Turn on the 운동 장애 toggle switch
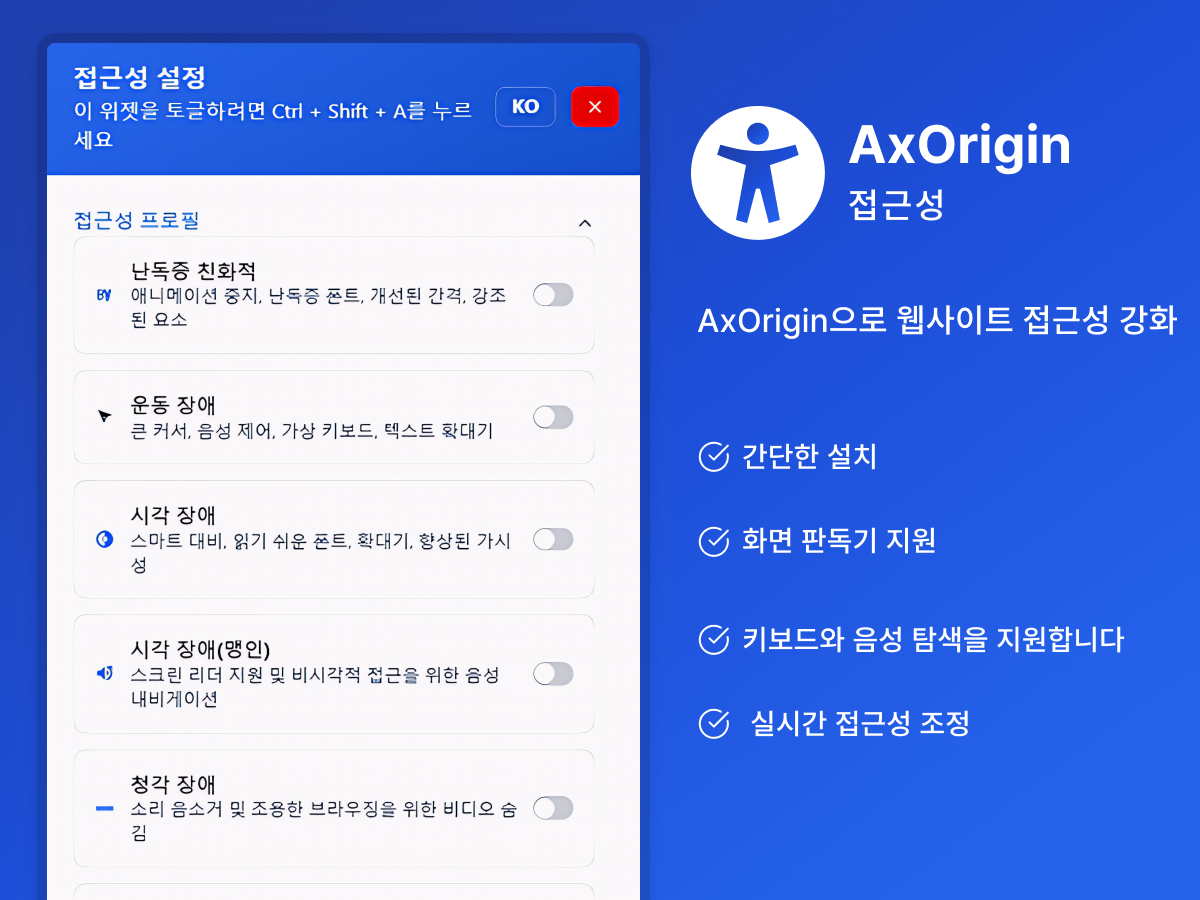Viewport: 1200px width, 900px height. (x=553, y=417)
